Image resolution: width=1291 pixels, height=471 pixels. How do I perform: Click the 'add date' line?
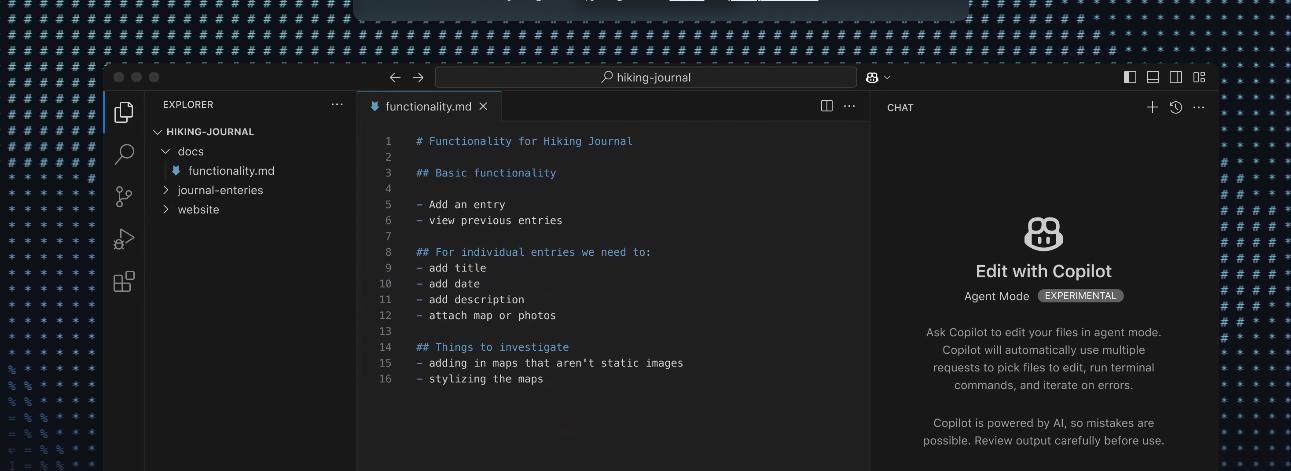point(448,284)
